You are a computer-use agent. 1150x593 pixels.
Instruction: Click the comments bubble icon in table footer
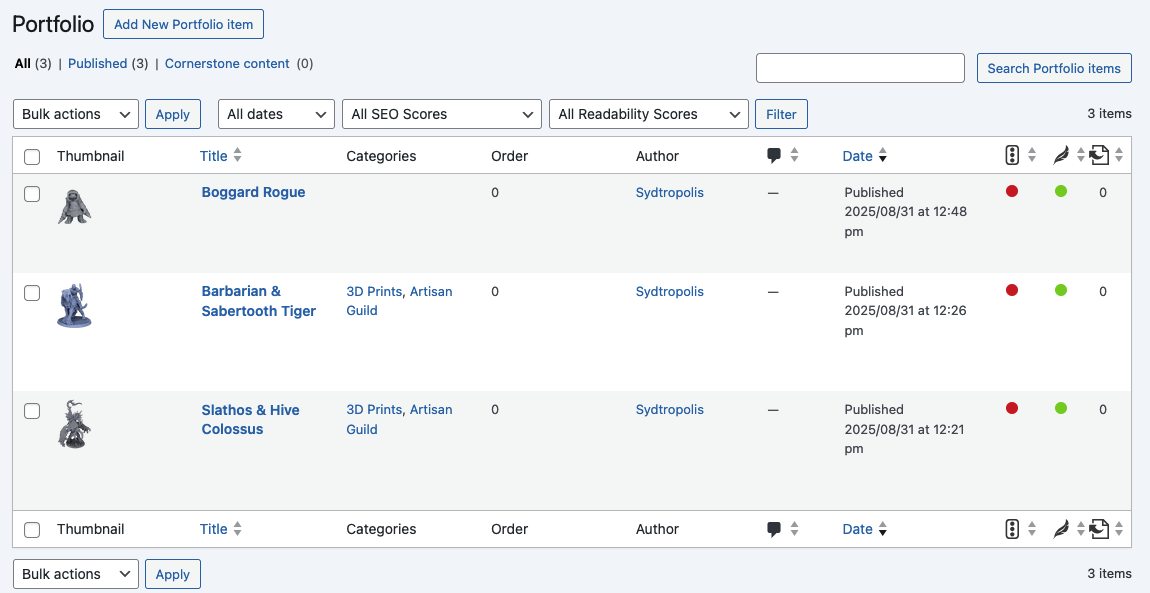pos(774,528)
